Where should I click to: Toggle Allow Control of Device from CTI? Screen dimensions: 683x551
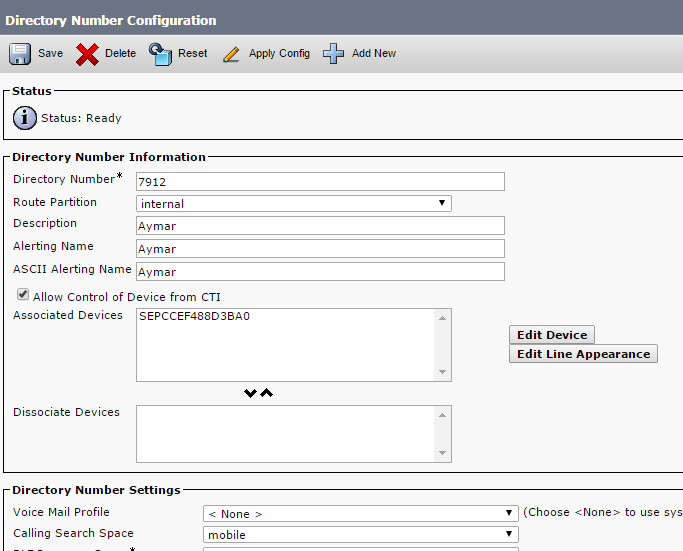coord(22,296)
